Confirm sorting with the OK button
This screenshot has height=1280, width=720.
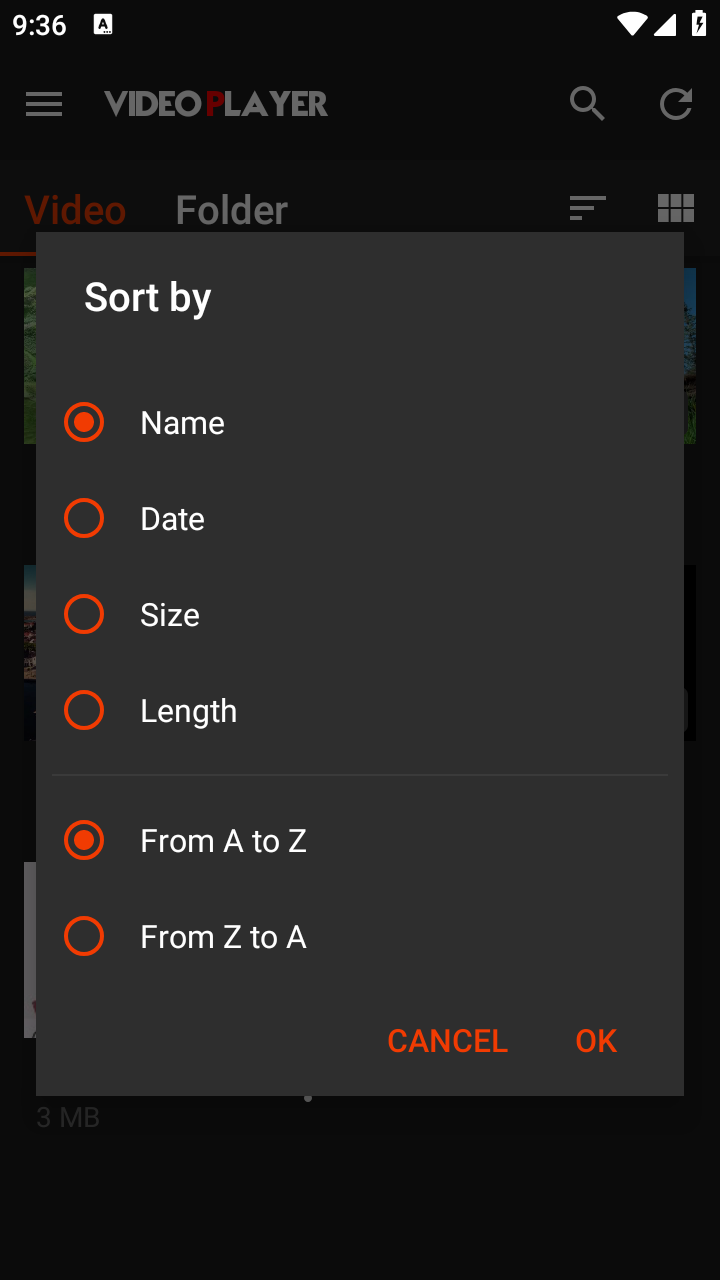tap(596, 1041)
